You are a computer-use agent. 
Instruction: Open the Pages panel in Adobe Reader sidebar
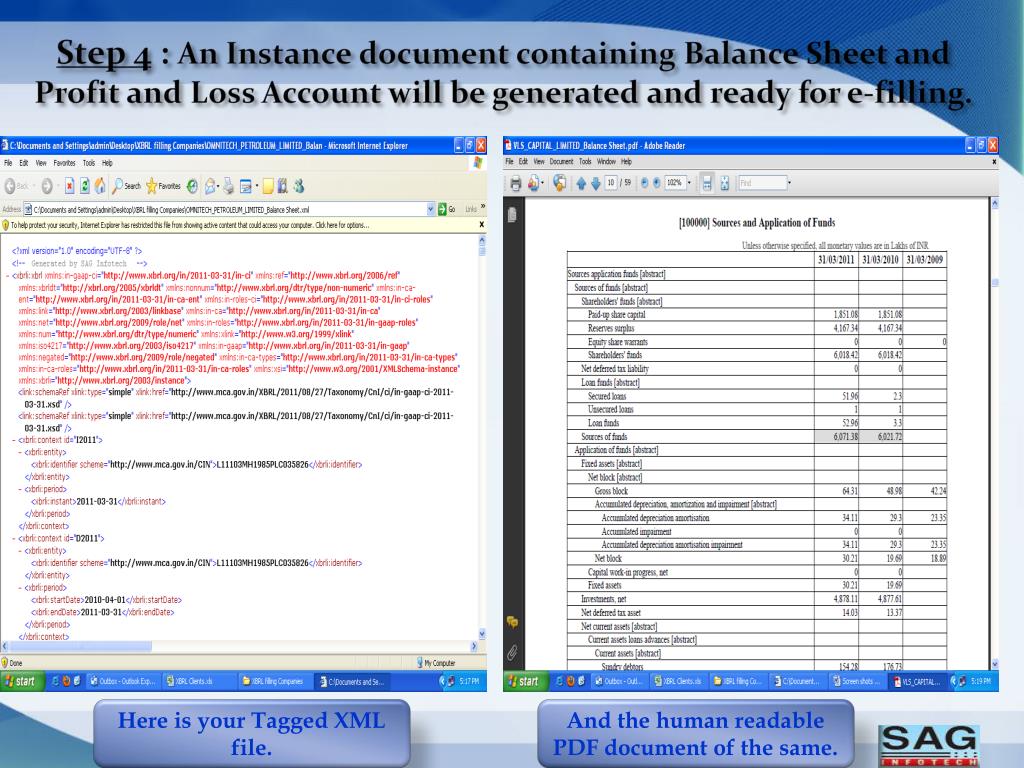click(x=512, y=214)
